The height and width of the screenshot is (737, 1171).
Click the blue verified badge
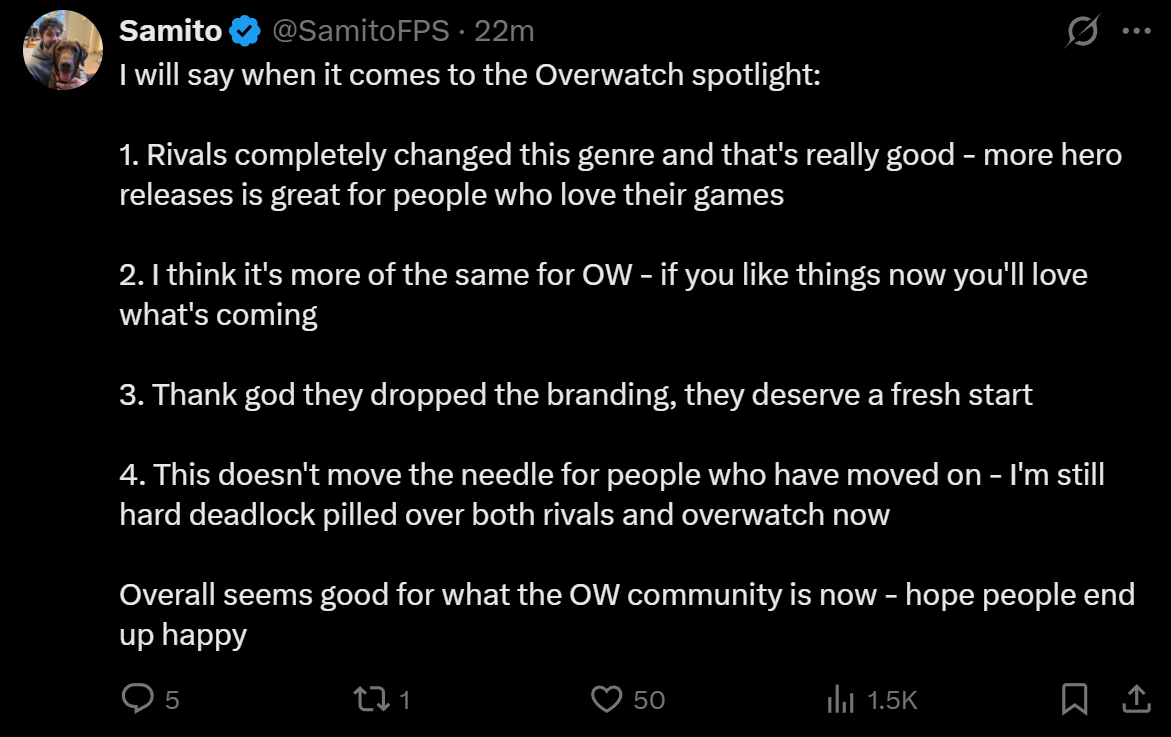tap(245, 32)
